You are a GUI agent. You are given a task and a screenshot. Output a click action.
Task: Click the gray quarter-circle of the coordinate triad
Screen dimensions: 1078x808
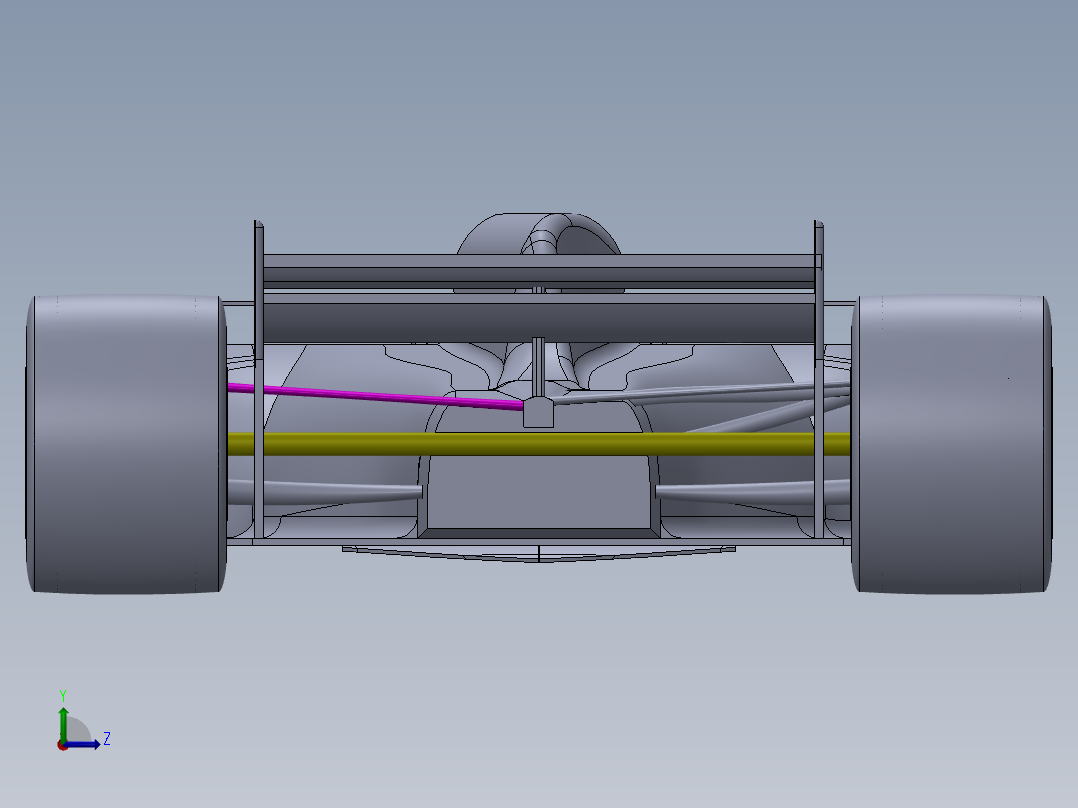pyautogui.click(x=77, y=729)
